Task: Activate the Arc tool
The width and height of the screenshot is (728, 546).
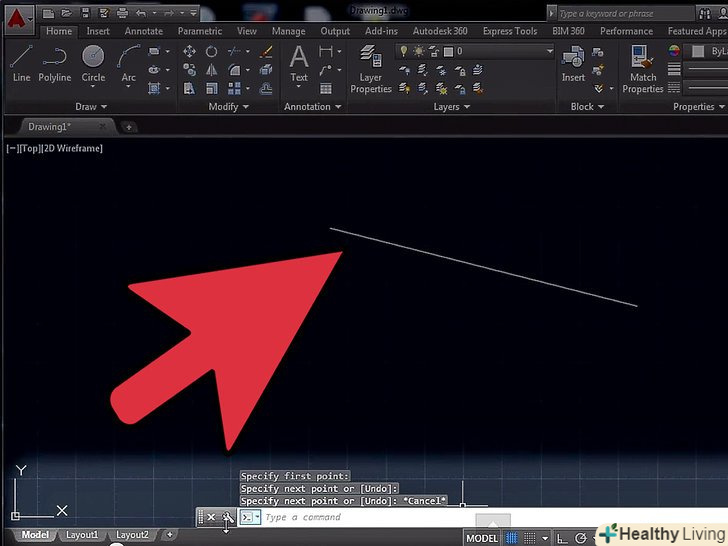Action: coord(129,63)
